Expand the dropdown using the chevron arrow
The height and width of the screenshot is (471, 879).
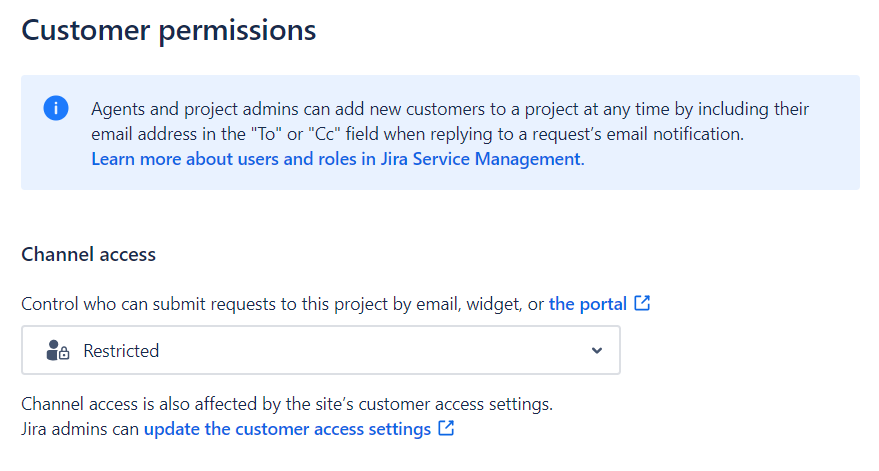pos(596,350)
